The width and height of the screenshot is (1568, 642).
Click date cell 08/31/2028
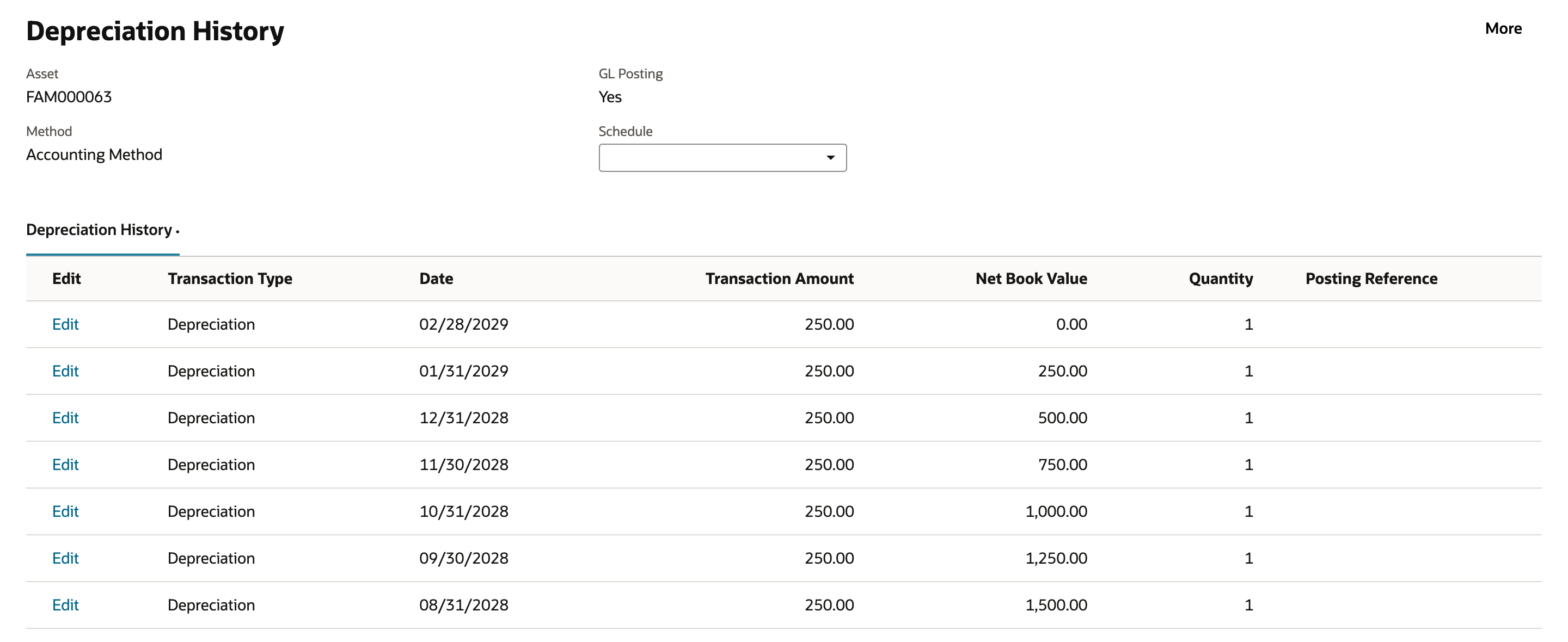pos(464,606)
